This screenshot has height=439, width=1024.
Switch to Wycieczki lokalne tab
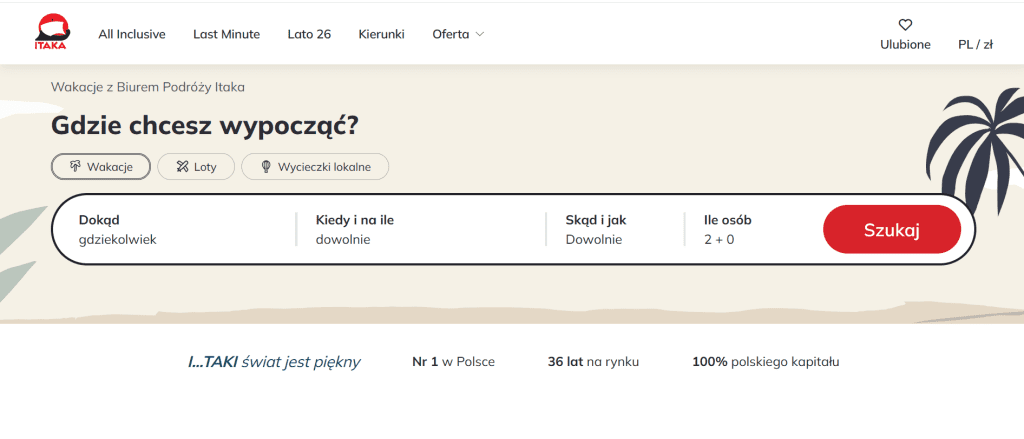tap(315, 166)
